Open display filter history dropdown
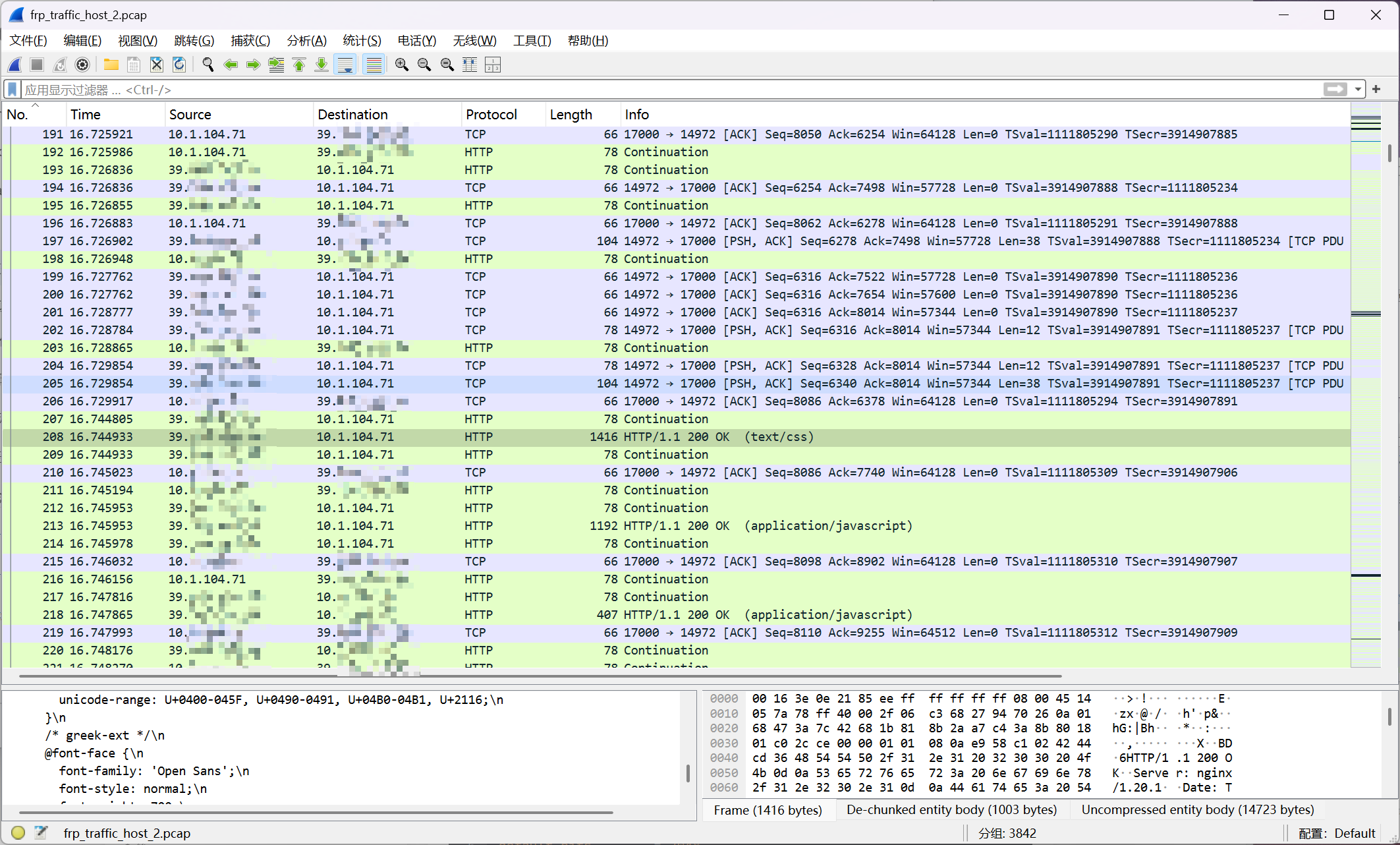 (1358, 89)
